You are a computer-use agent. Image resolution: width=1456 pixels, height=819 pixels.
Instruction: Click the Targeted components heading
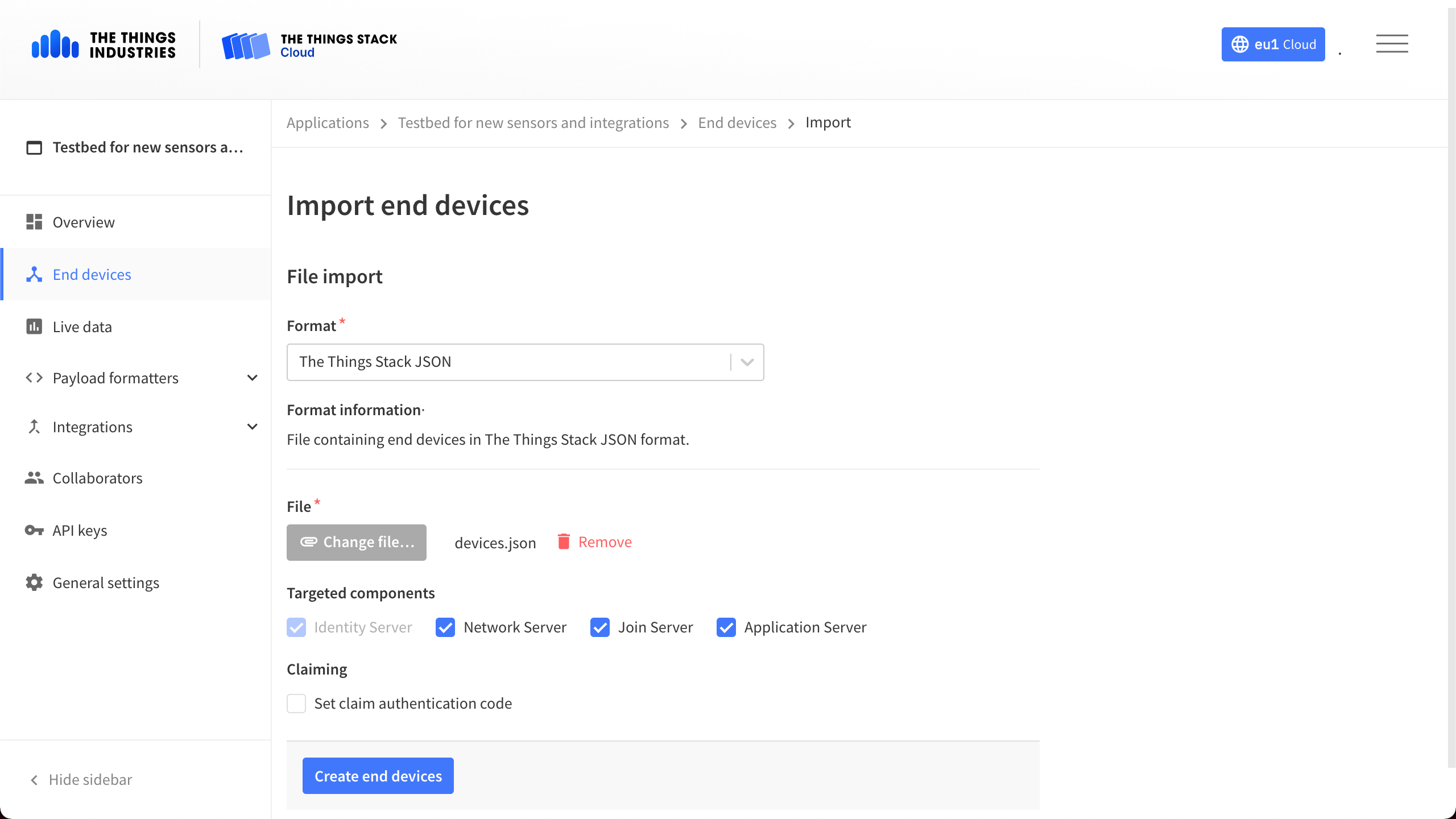(x=361, y=593)
